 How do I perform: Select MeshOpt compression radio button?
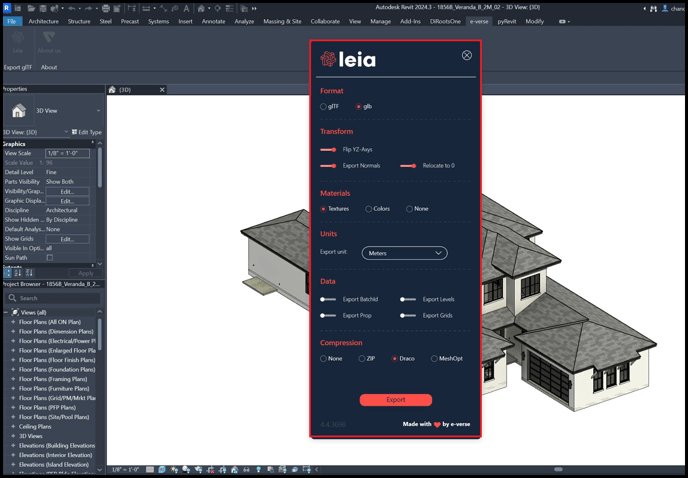point(434,359)
